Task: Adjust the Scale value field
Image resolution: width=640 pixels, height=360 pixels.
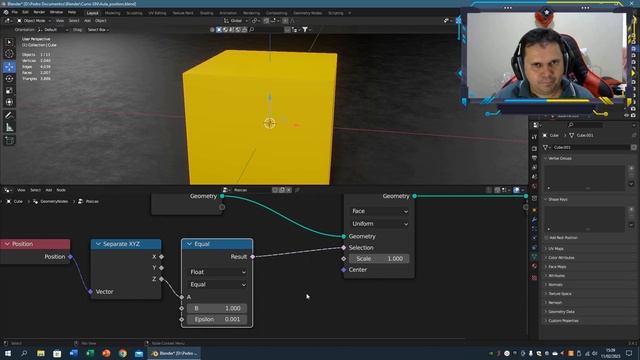Action: [x=380, y=259]
